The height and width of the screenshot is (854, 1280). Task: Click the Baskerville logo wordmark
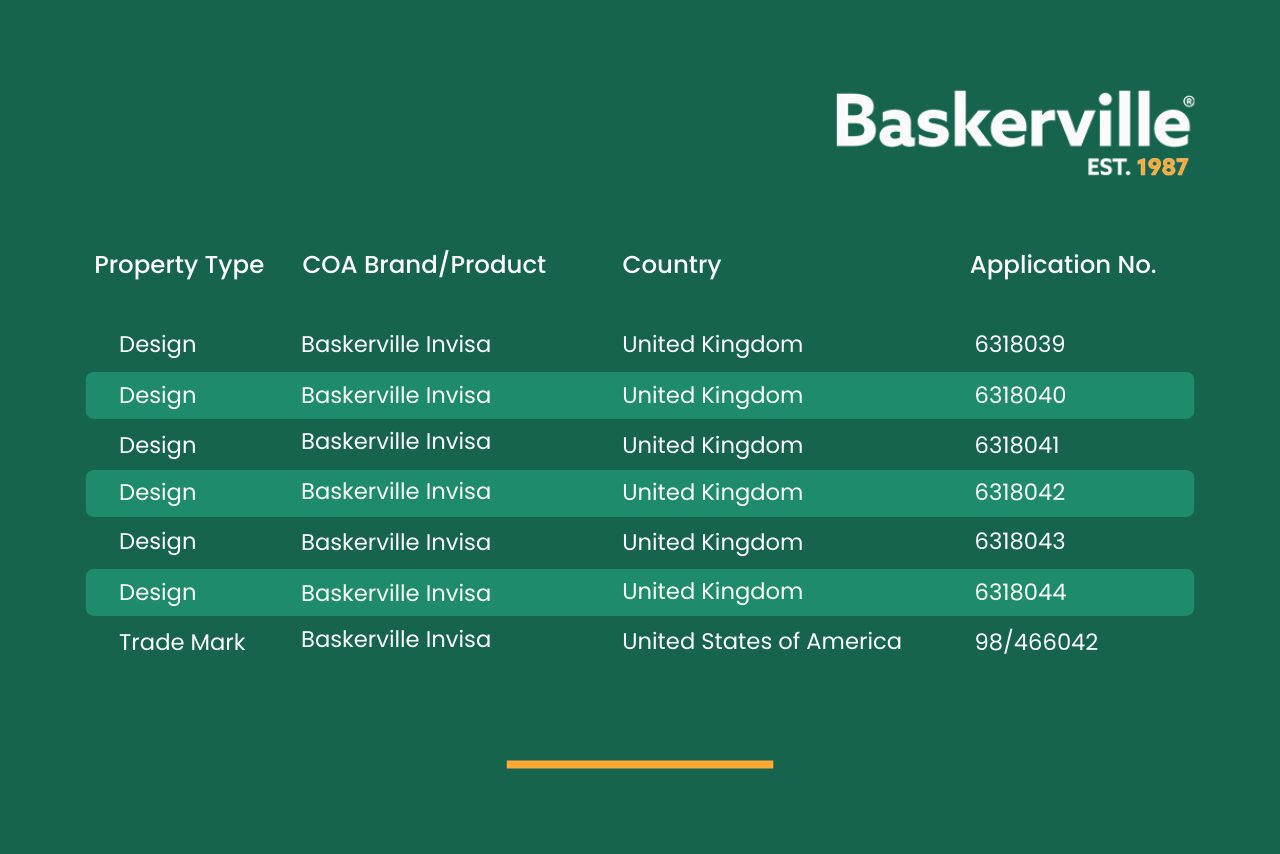click(1014, 120)
